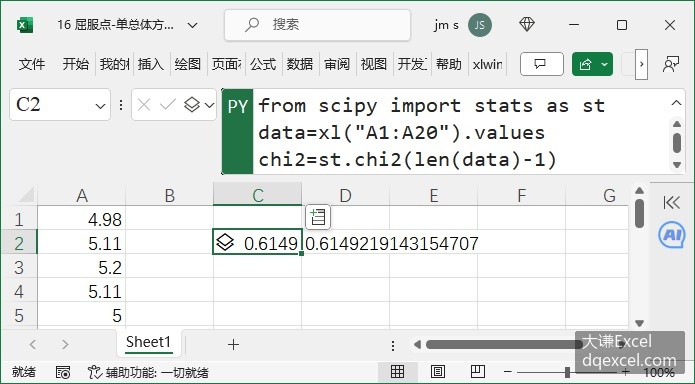Click formula bar scroll up arrow
Screen dimensions: 695x384
point(677,124)
